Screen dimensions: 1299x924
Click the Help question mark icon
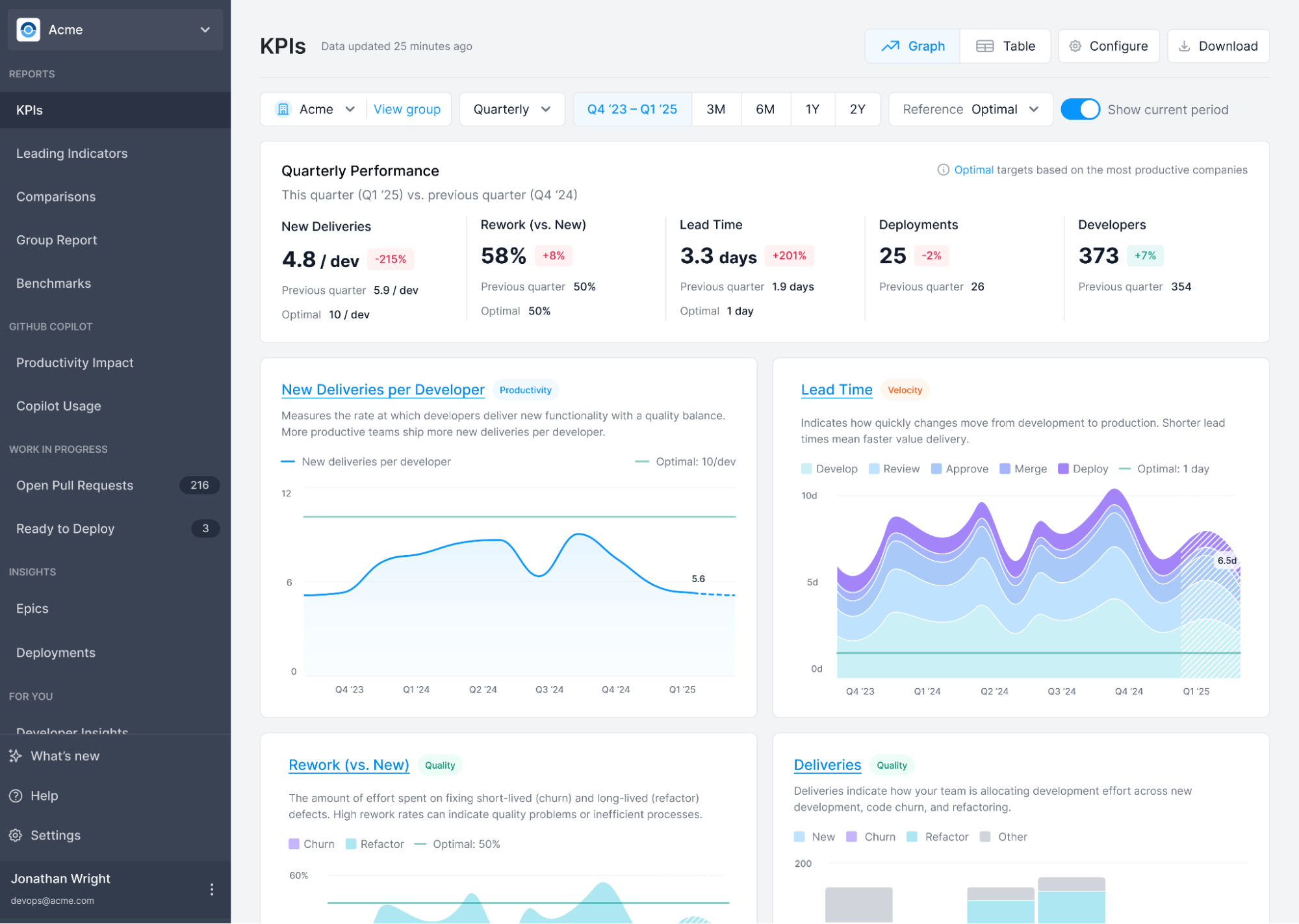tap(15, 795)
